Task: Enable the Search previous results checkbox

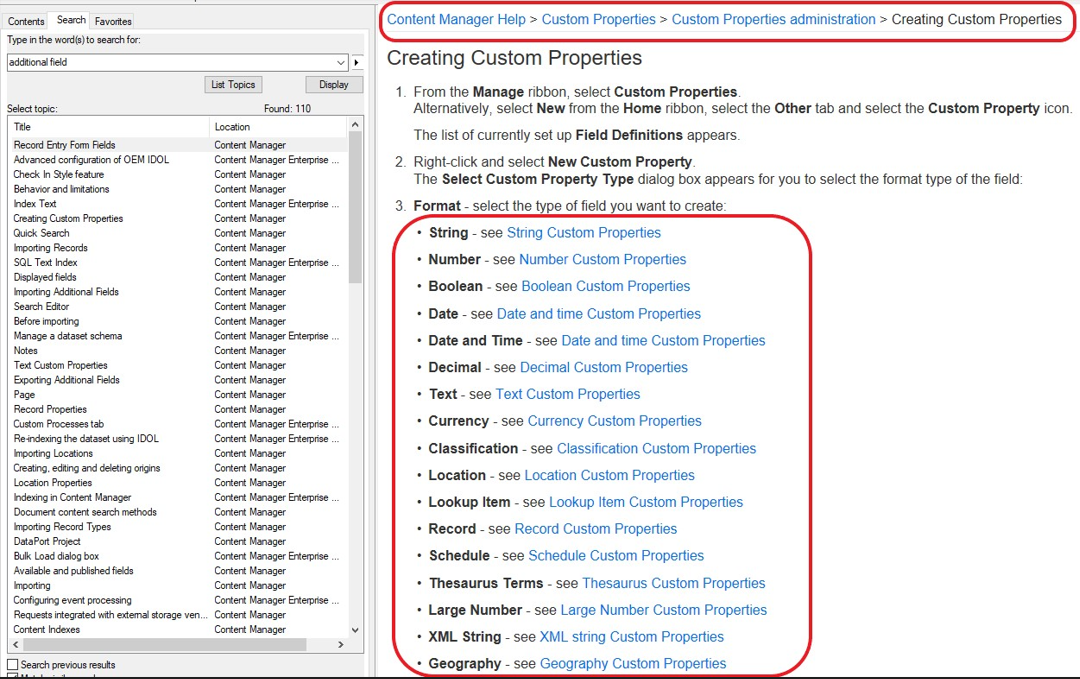Action: click(x=13, y=665)
